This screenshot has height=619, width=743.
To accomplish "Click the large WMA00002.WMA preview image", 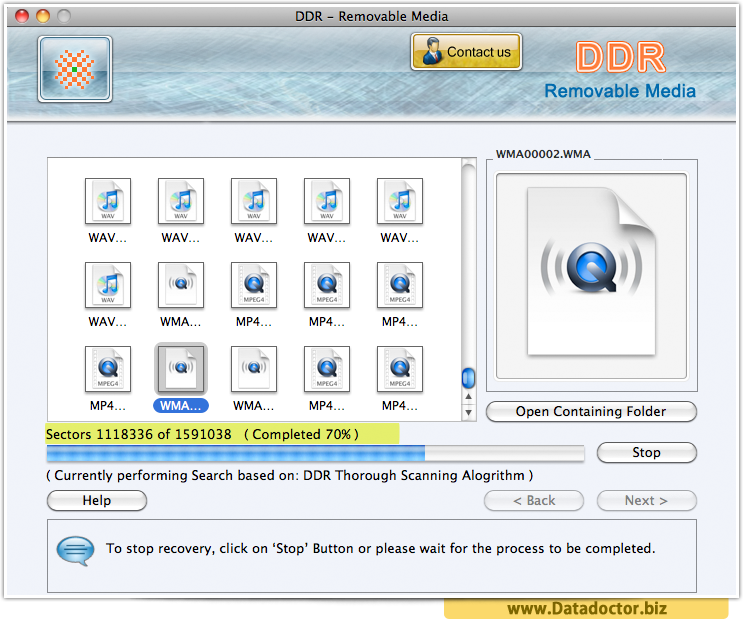I will (591, 276).
